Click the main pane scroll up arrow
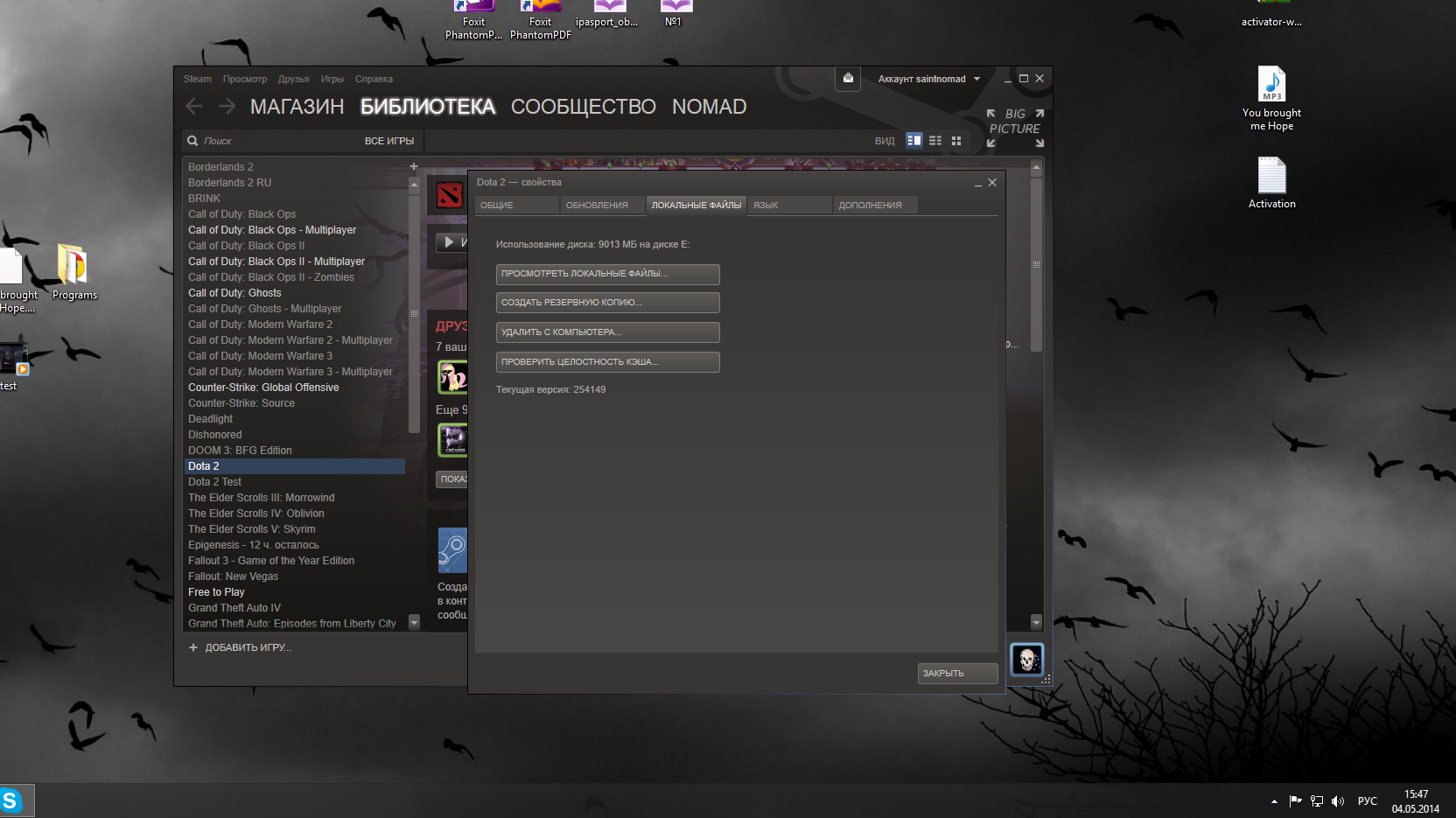Image resolution: width=1456 pixels, height=818 pixels. pyautogui.click(x=1036, y=166)
